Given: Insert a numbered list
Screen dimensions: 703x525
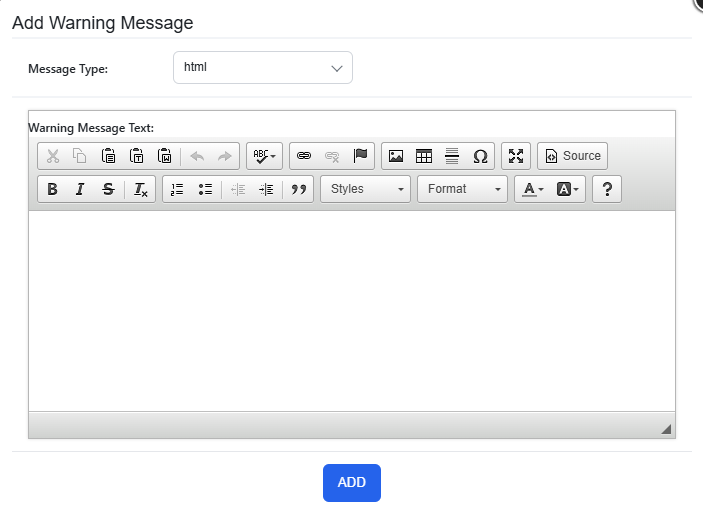Looking at the screenshot, I should [177, 189].
